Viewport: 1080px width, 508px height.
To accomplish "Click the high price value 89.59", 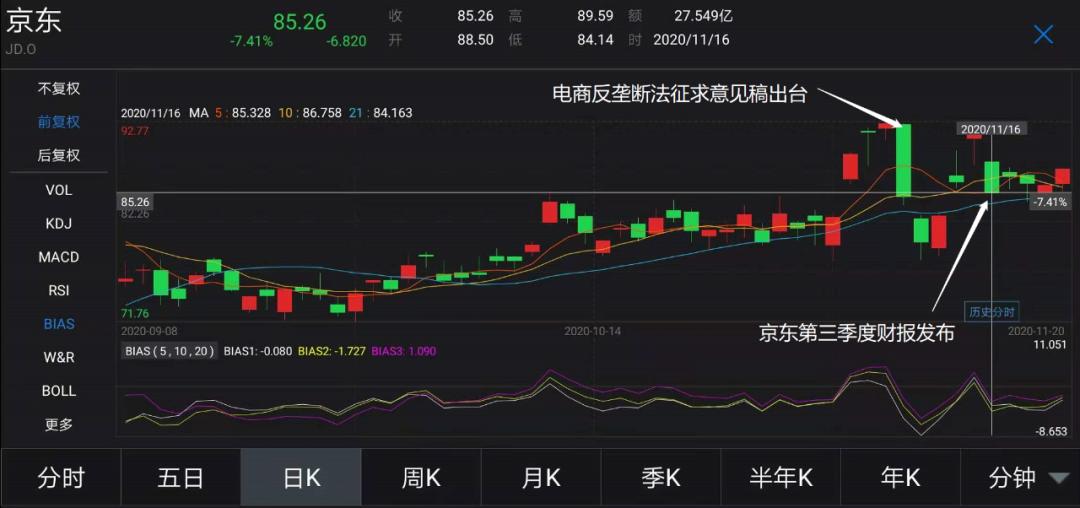I will click(x=596, y=15).
